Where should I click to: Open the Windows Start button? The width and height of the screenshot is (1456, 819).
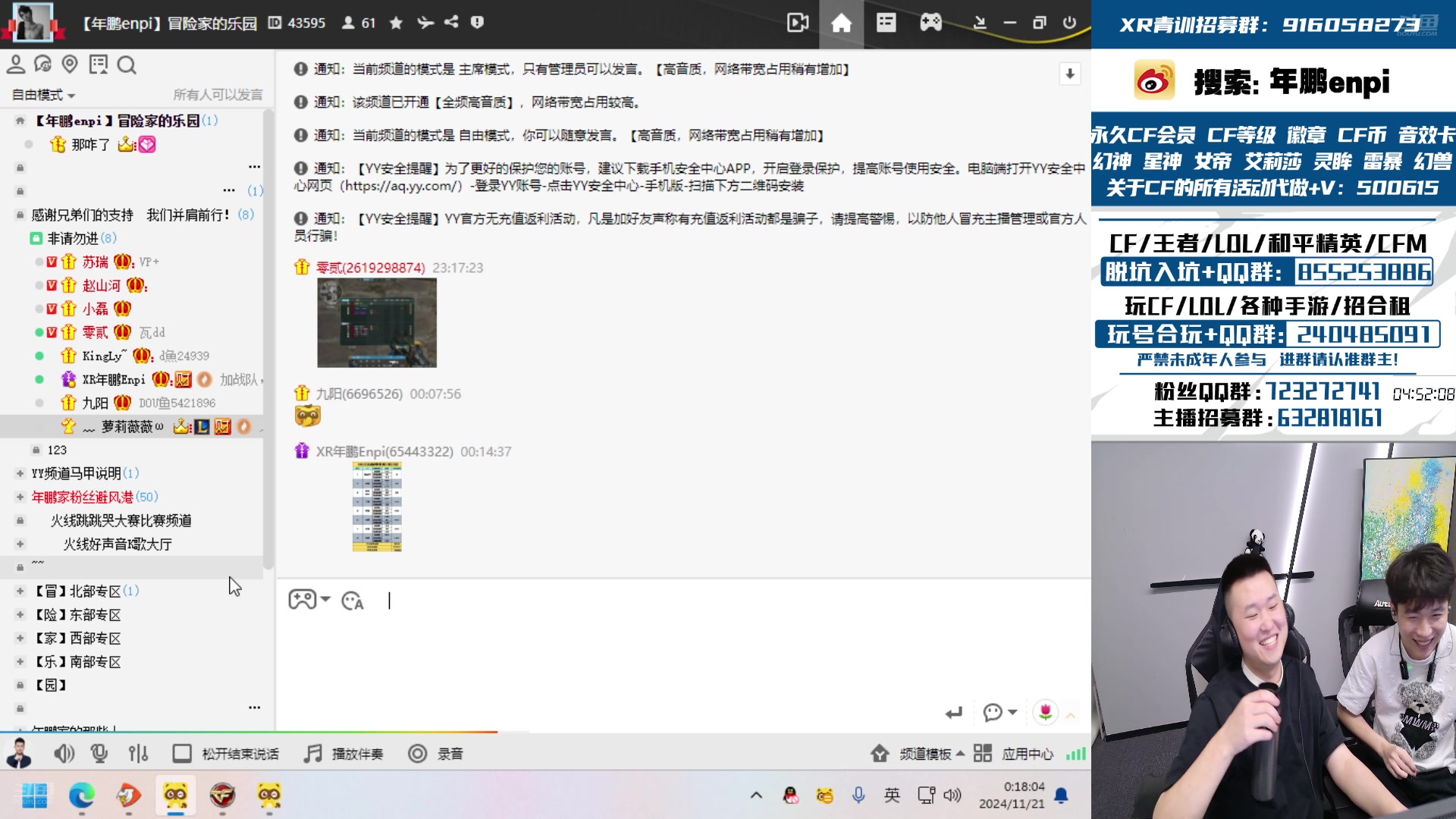click(x=35, y=795)
